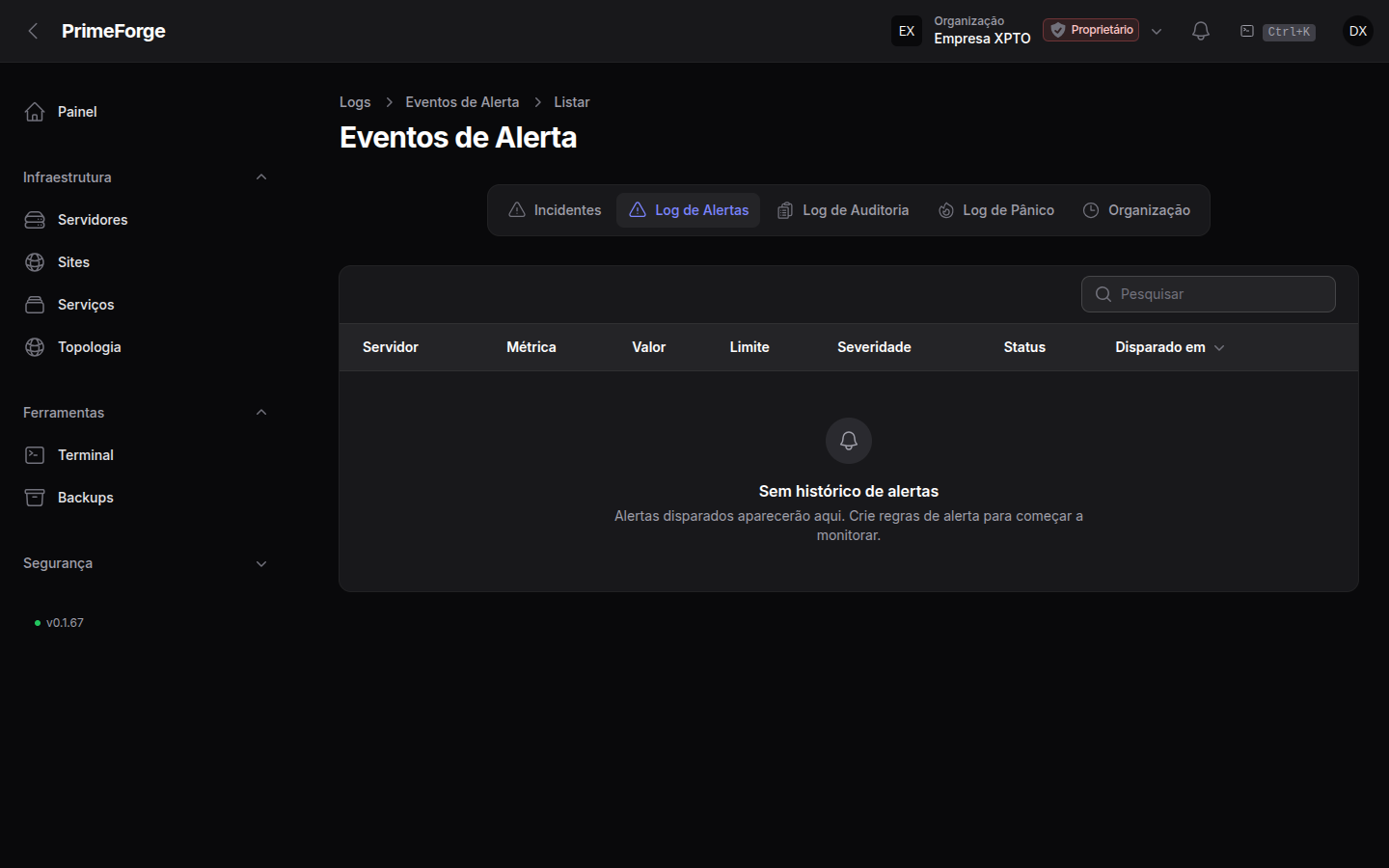Expand the organization dropdown chevron
1389x868 pixels.
(1157, 31)
